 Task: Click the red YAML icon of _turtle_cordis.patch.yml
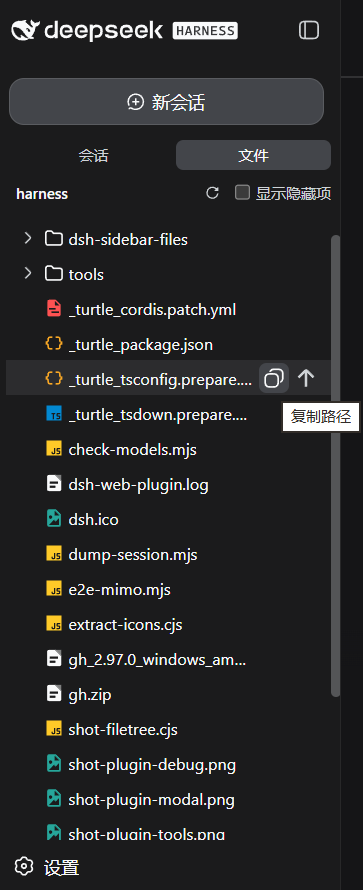pos(54,309)
